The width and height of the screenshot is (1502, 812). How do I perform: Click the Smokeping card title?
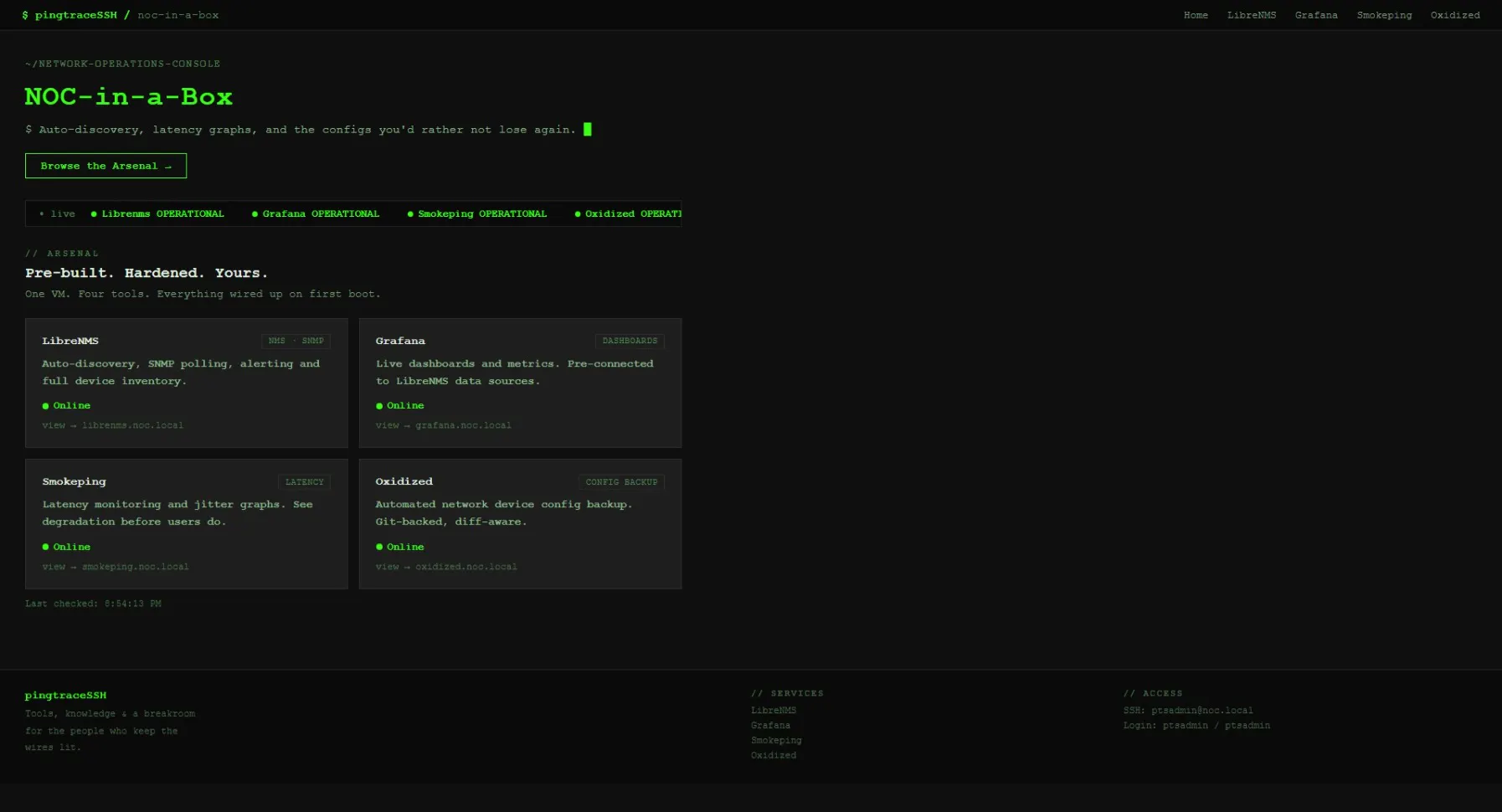pyautogui.click(x=74, y=481)
